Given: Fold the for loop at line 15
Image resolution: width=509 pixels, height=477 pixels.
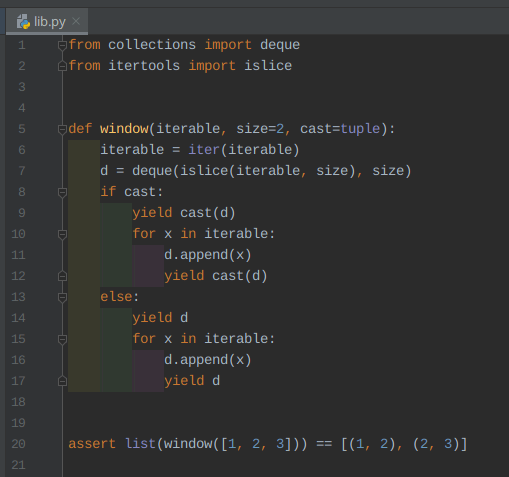Looking at the screenshot, I should (62, 339).
